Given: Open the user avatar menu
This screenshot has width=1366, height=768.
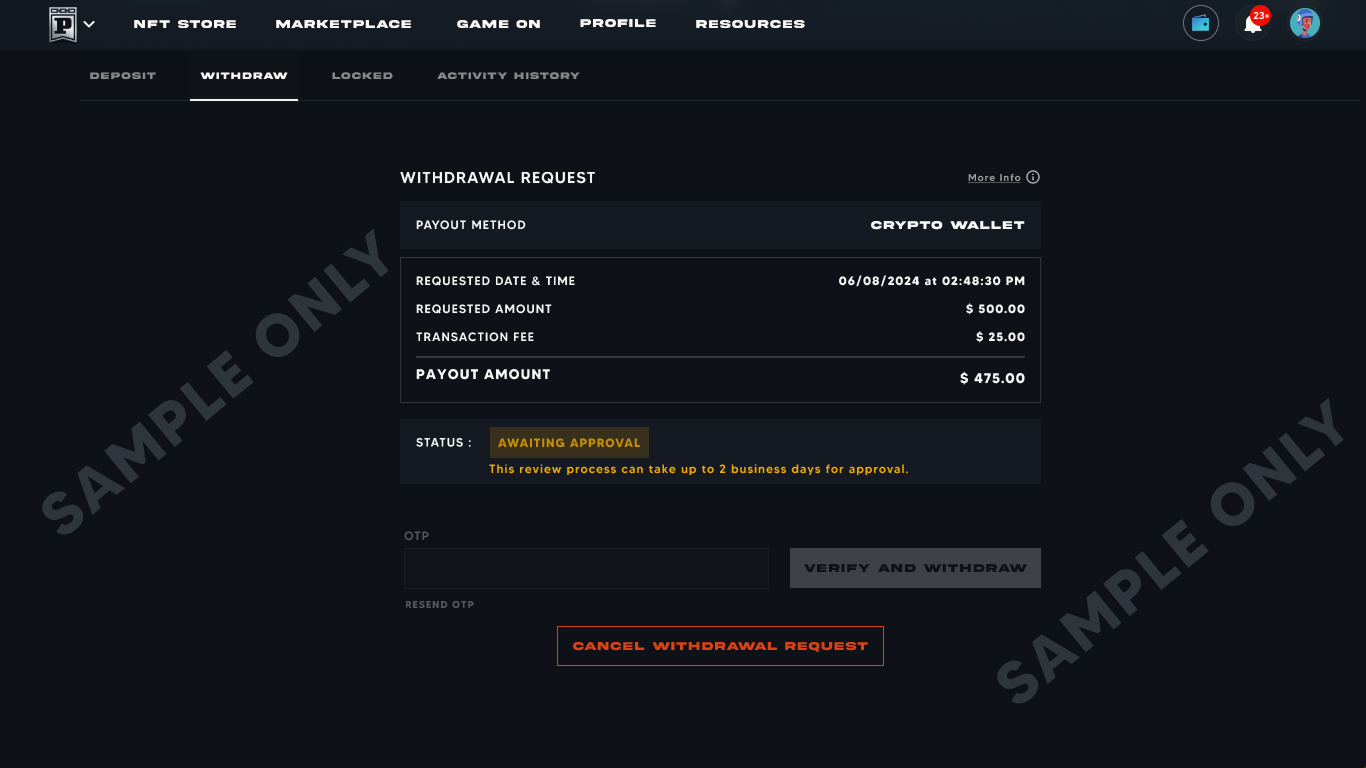Looking at the screenshot, I should coord(1305,23).
